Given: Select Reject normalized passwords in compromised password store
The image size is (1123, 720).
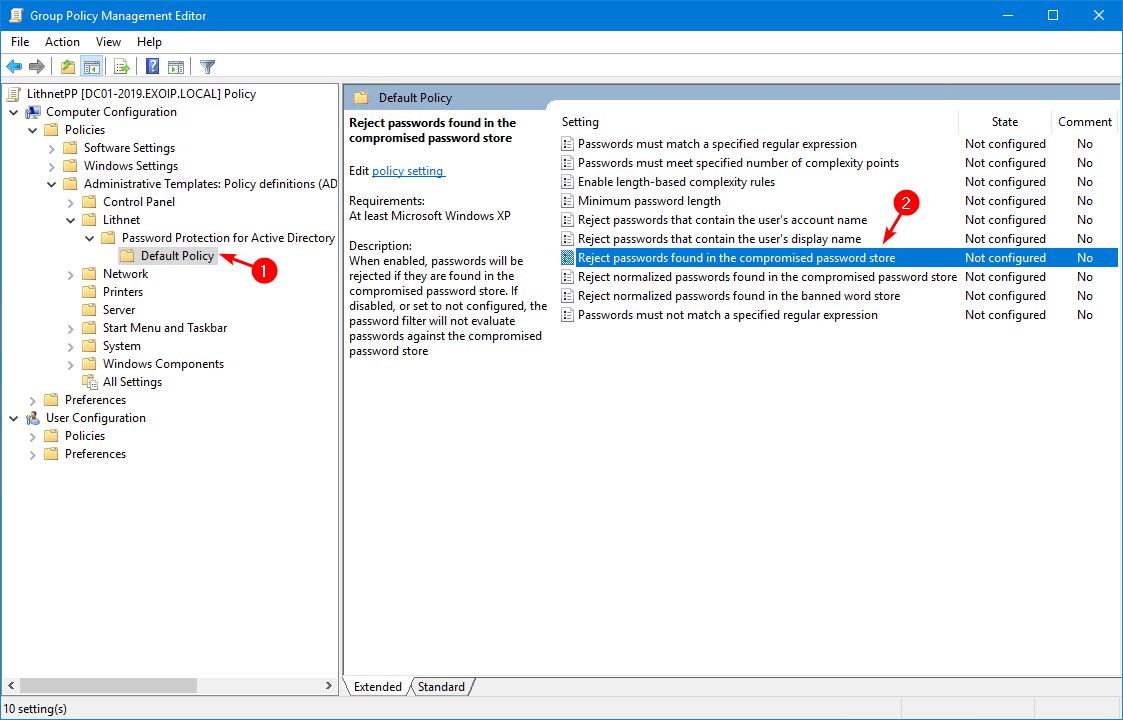Looking at the screenshot, I should [x=767, y=277].
